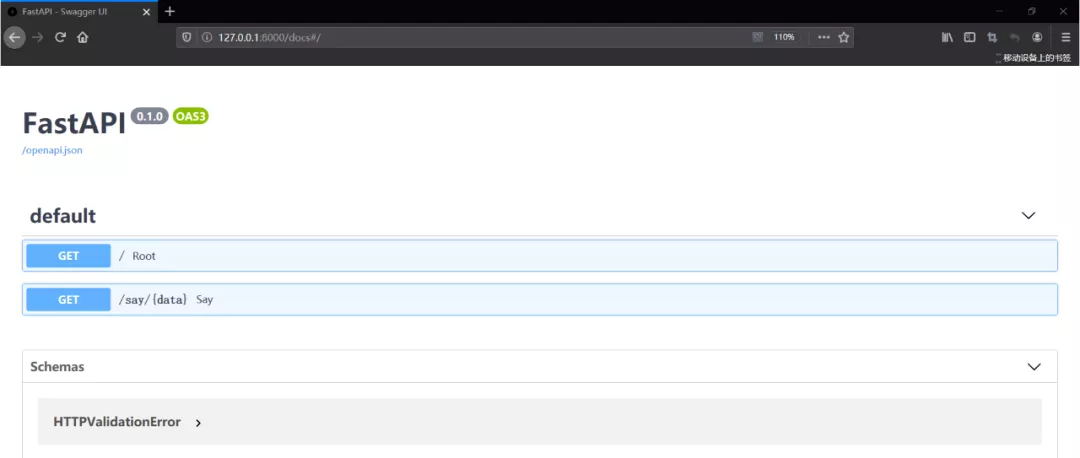
Task: Click the HTTPValidationError schema name
Action: coord(117,421)
